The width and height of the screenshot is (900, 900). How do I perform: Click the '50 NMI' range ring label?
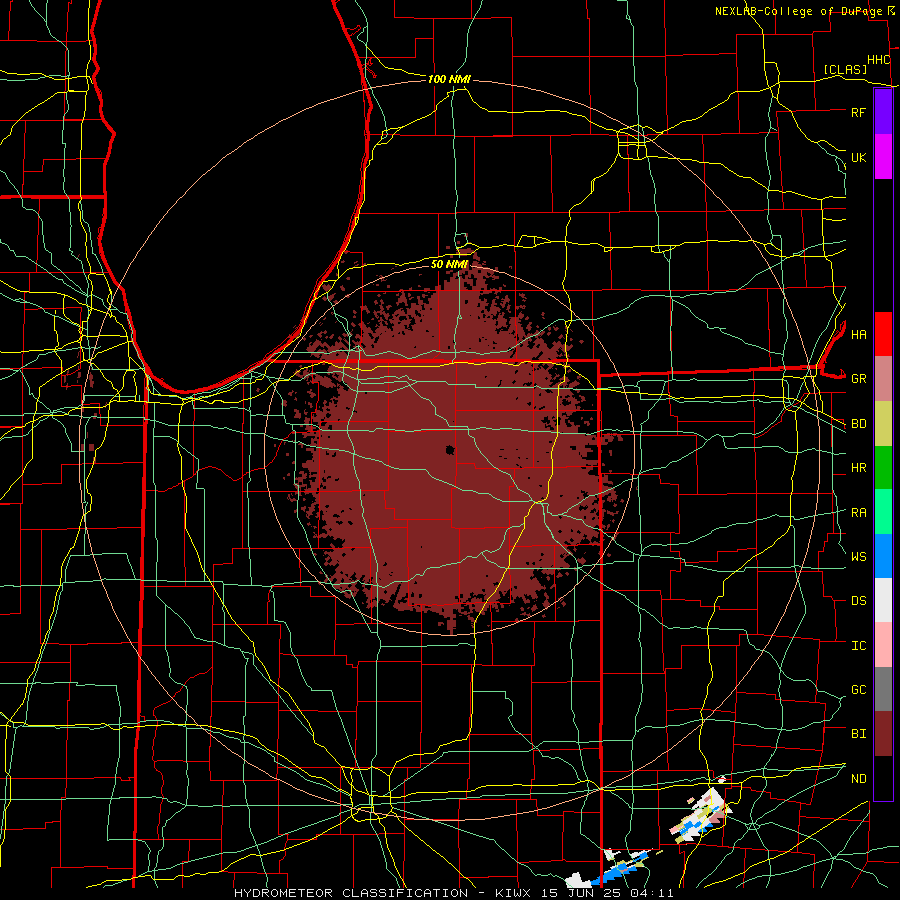tap(449, 264)
